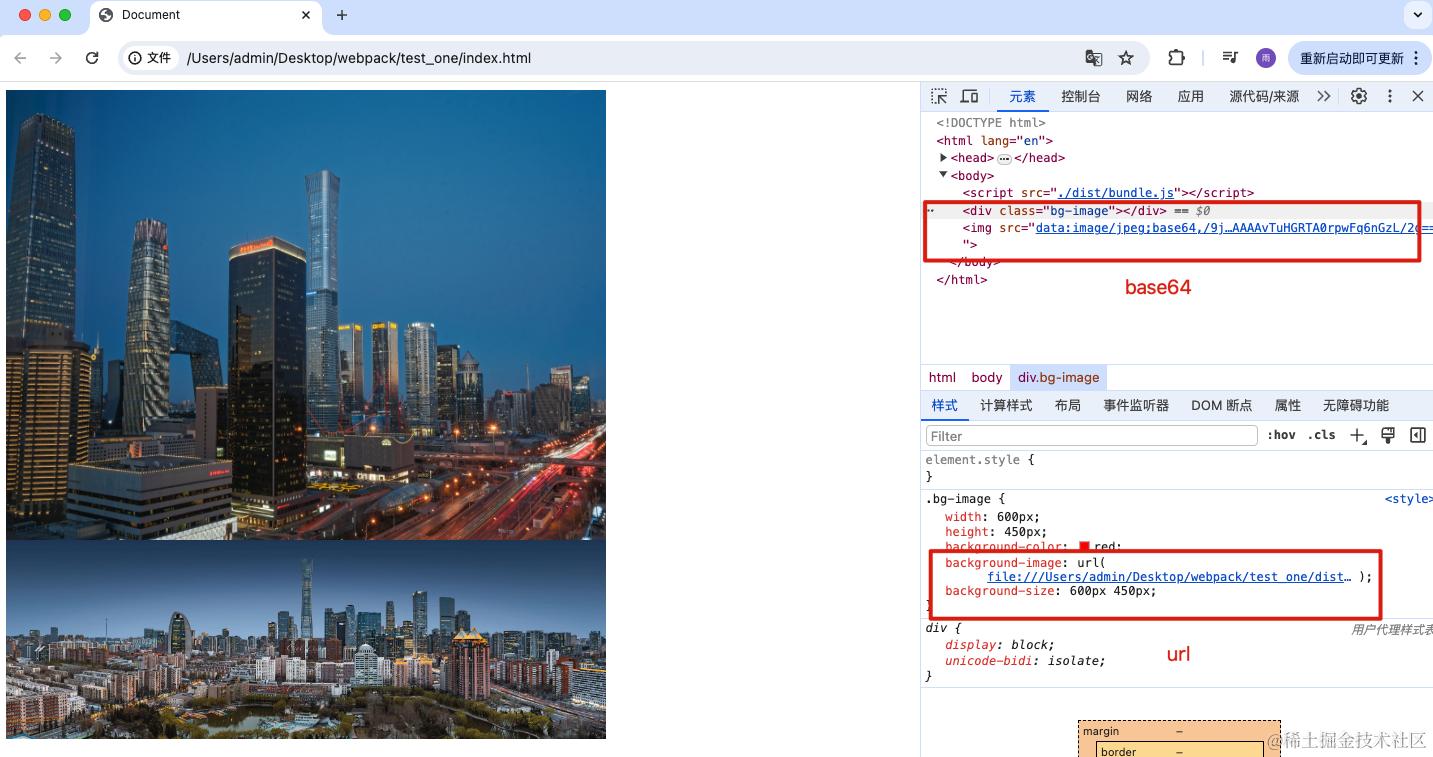Open the tab search dropdown arrow
Screen dimensions: 1433x757
pyautogui.click(x=1418, y=15)
